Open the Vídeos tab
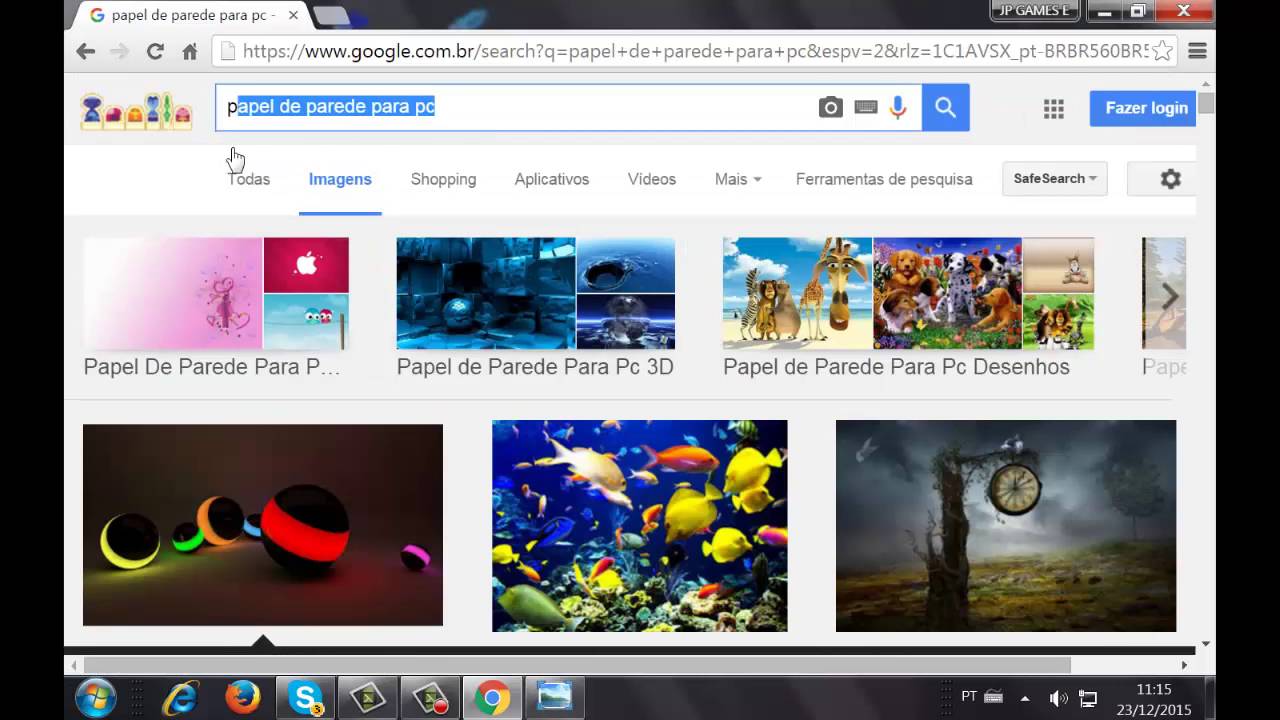Image resolution: width=1280 pixels, height=720 pixels. pyautogui.click(x=652, y=179)
